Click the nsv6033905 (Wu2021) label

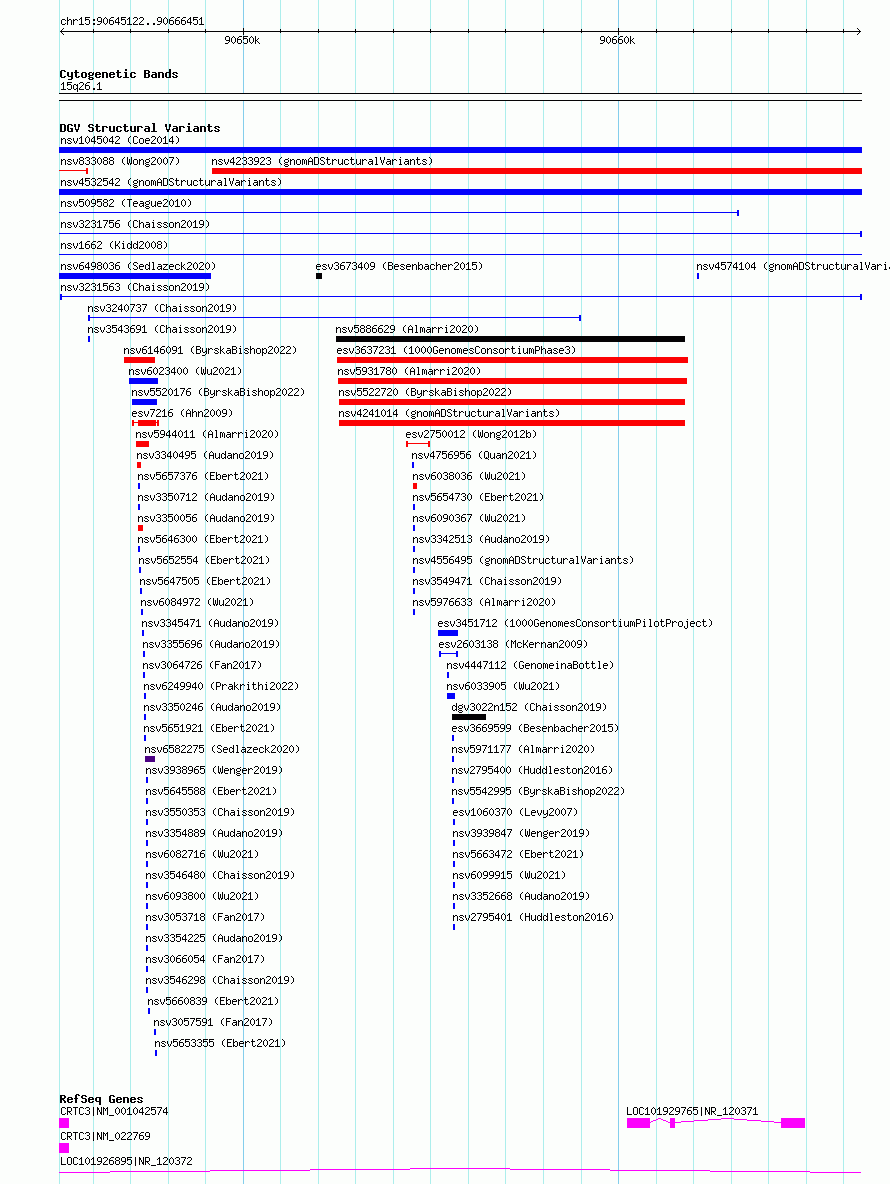(504, 687)
